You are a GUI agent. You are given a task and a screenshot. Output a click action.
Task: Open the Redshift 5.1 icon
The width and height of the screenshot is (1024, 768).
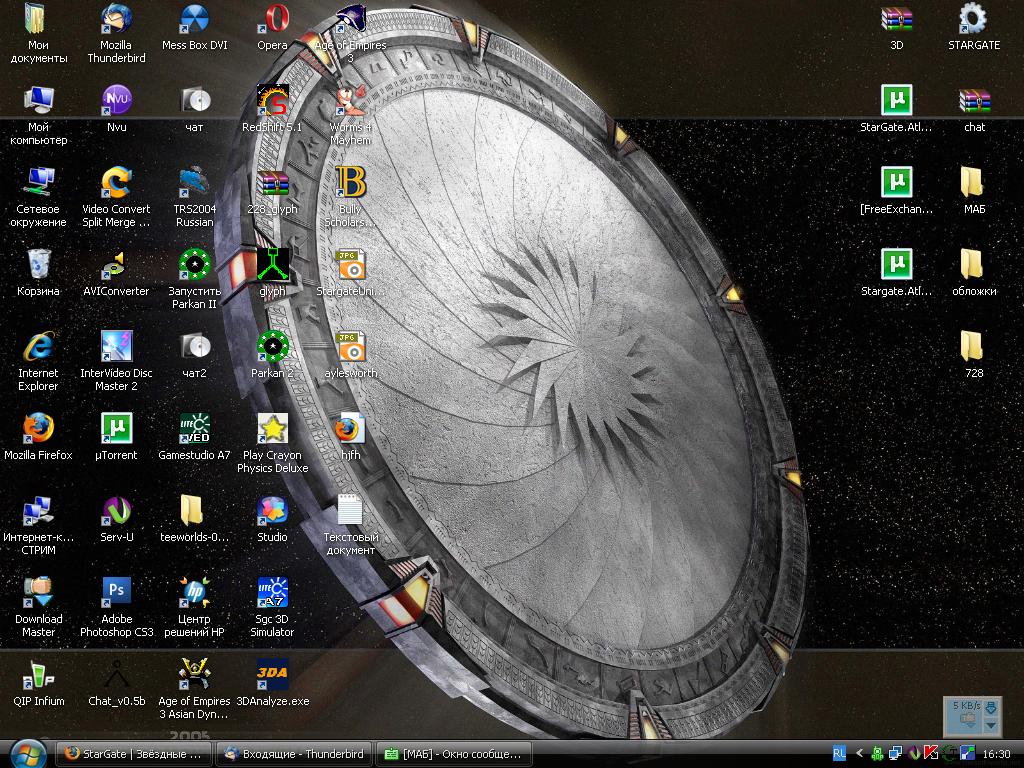tap(272, 101)
